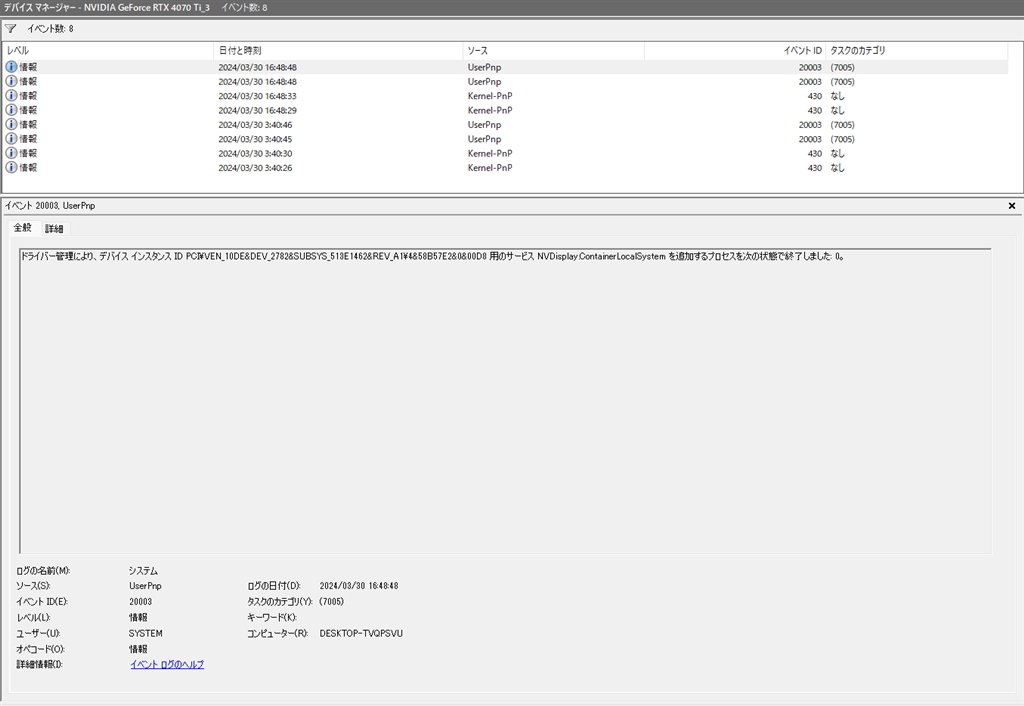
Task: Click info icon of 16:48:33 Kernel-PnP row
Action: coord(11,95)
